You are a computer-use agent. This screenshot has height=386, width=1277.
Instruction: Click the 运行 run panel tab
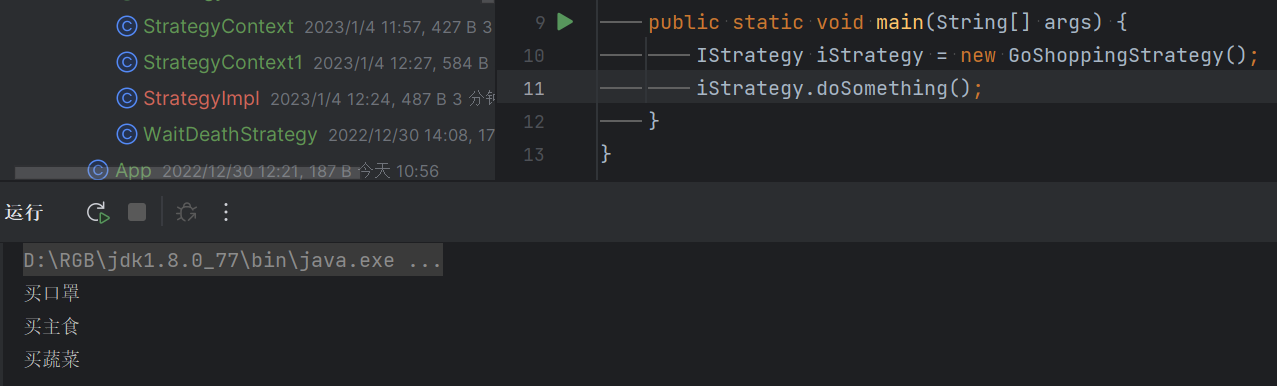(24, 212)
